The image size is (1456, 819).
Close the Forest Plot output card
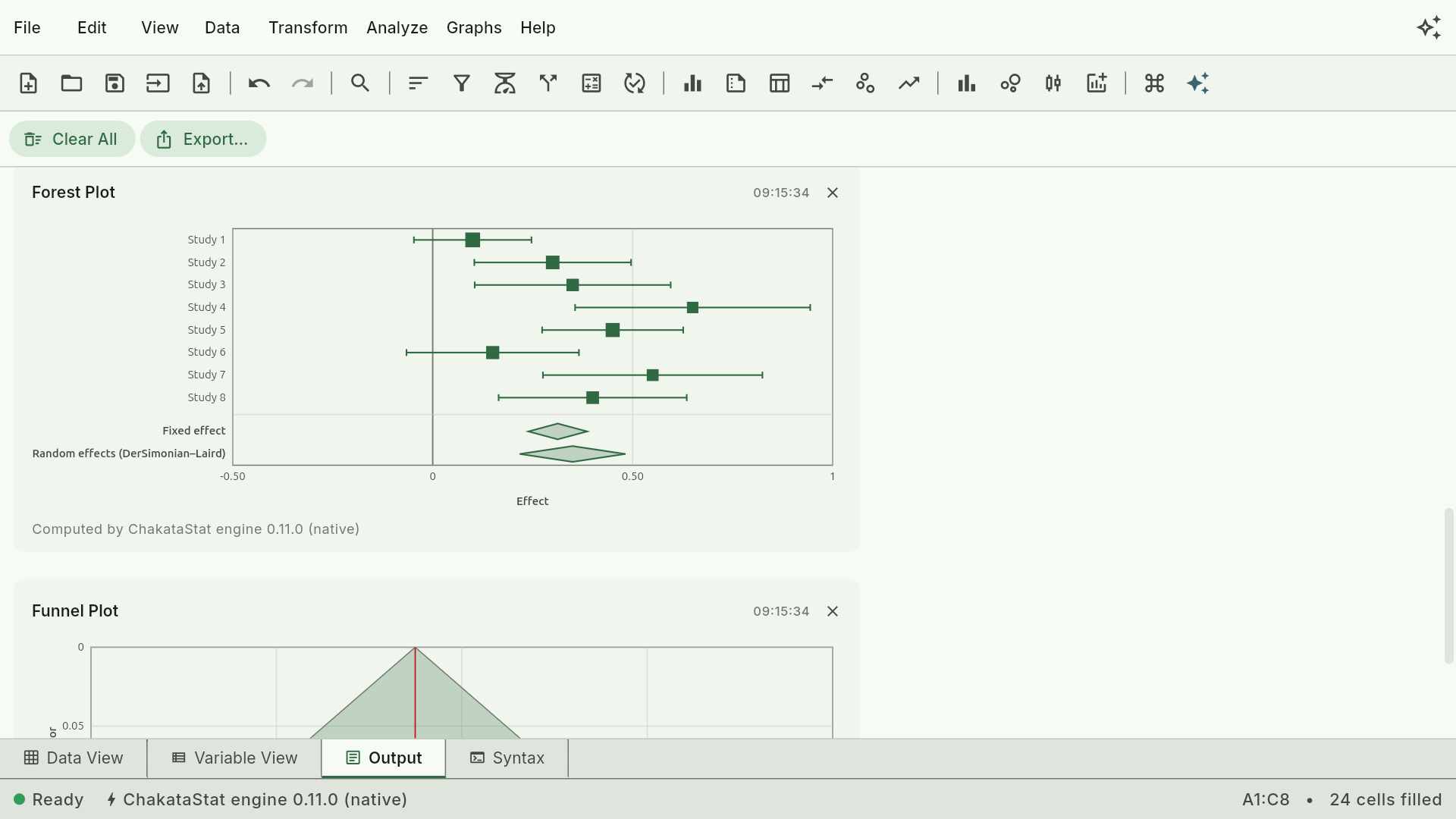pos(833,193)
